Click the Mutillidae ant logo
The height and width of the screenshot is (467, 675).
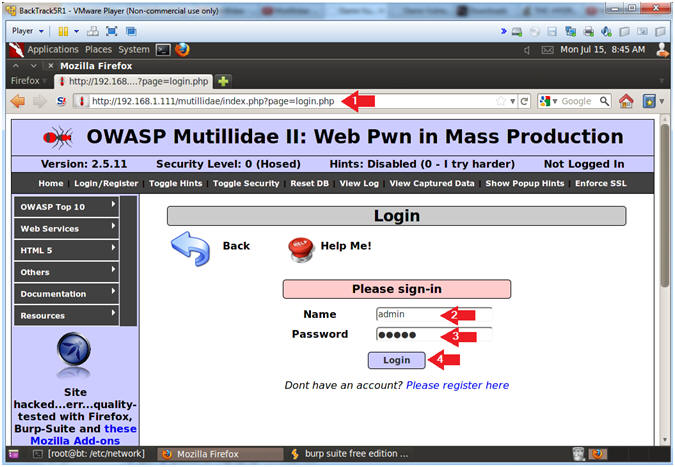(58, 137)
